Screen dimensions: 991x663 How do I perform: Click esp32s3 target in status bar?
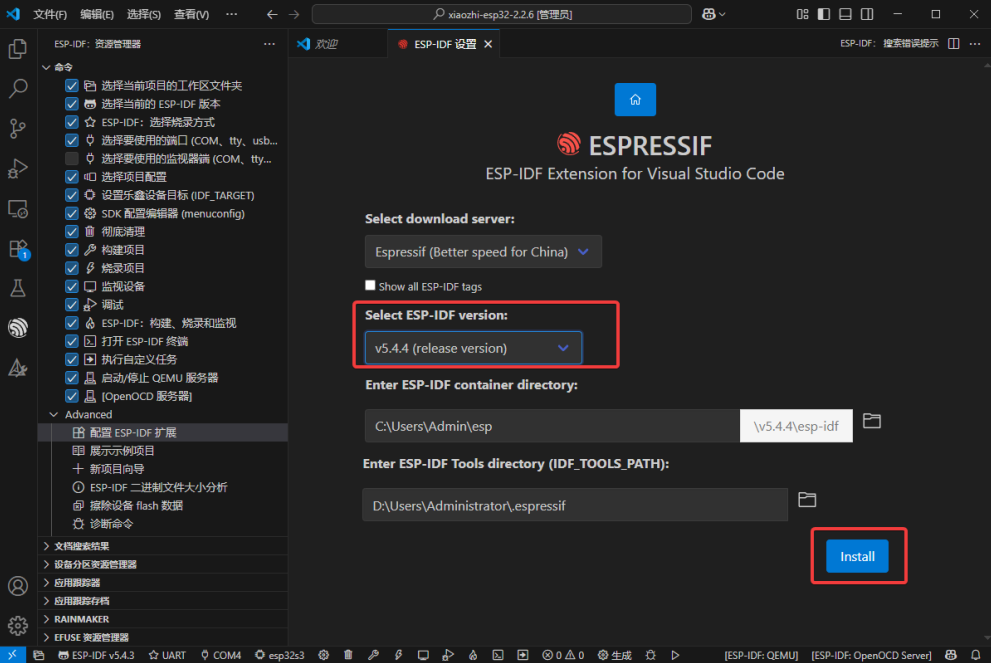279,655
